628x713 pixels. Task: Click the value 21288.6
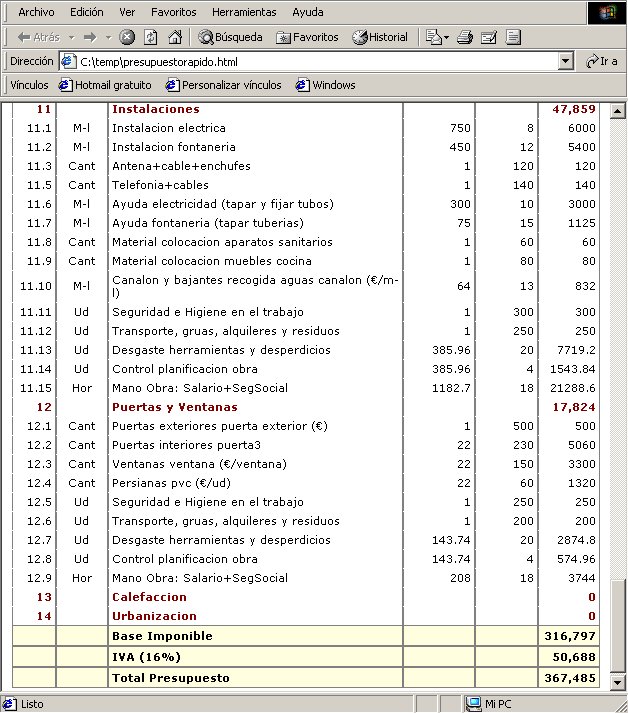point(572,388)
